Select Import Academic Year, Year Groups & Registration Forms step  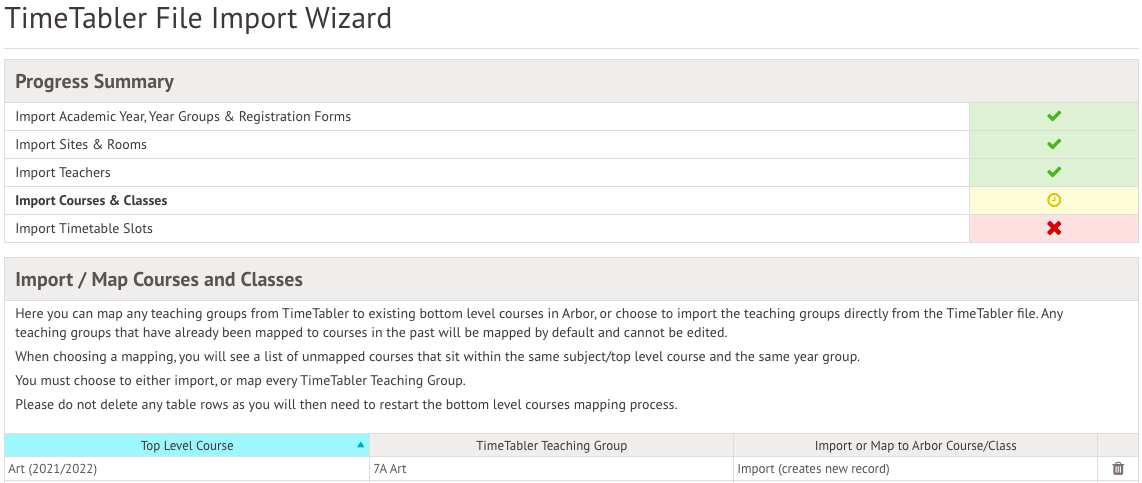tap(183, 117)
